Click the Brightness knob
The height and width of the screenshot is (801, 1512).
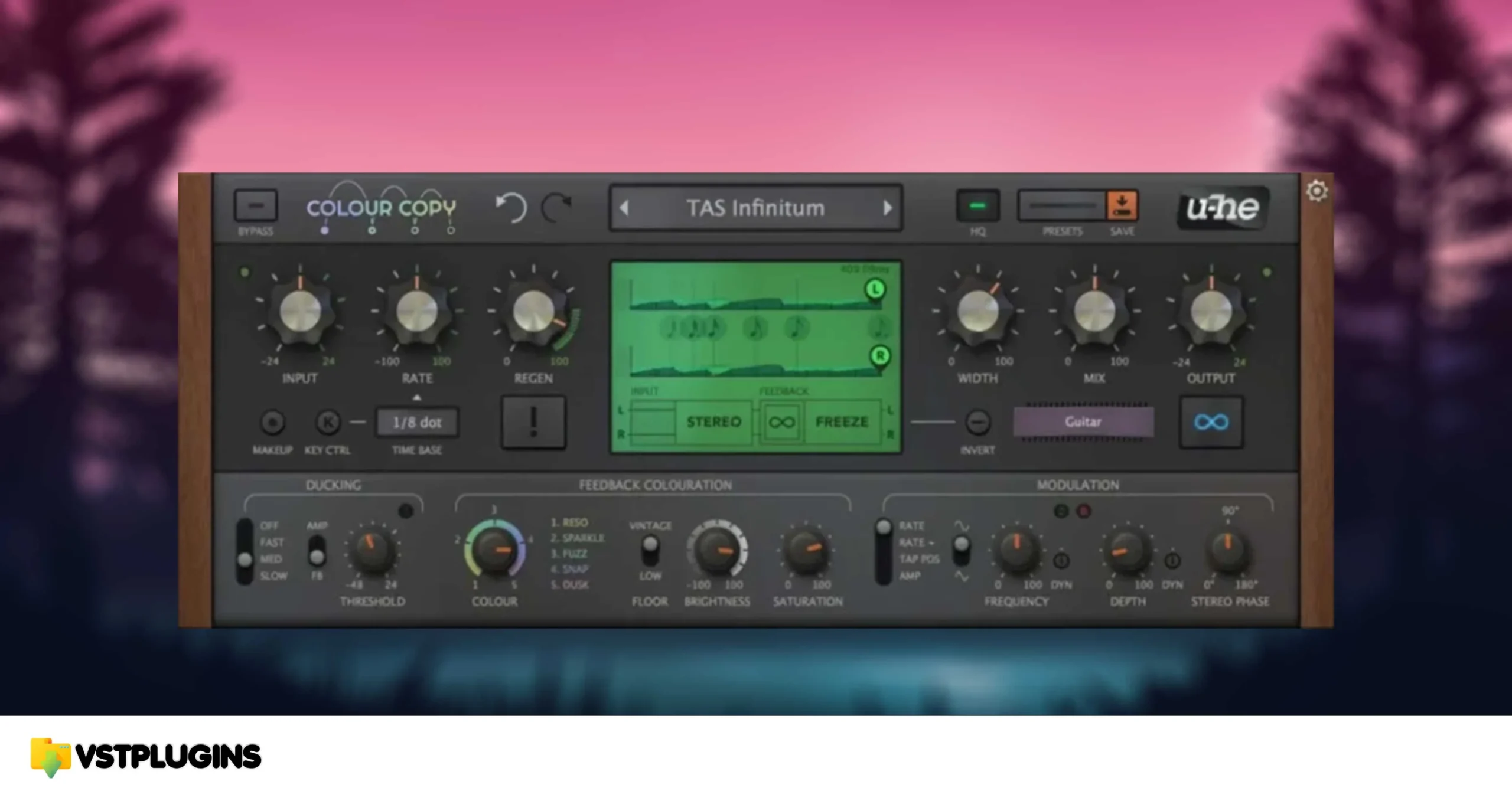(x=716, y=550)
